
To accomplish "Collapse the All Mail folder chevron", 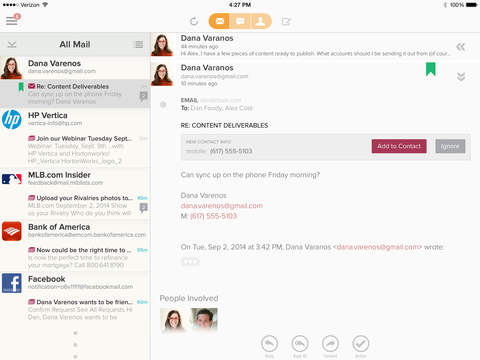I will pyautogui.click(x=12, y=44).
